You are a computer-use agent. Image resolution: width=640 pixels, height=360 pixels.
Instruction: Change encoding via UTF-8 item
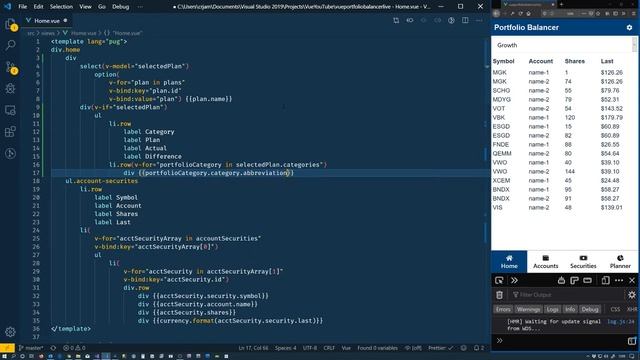310,348
